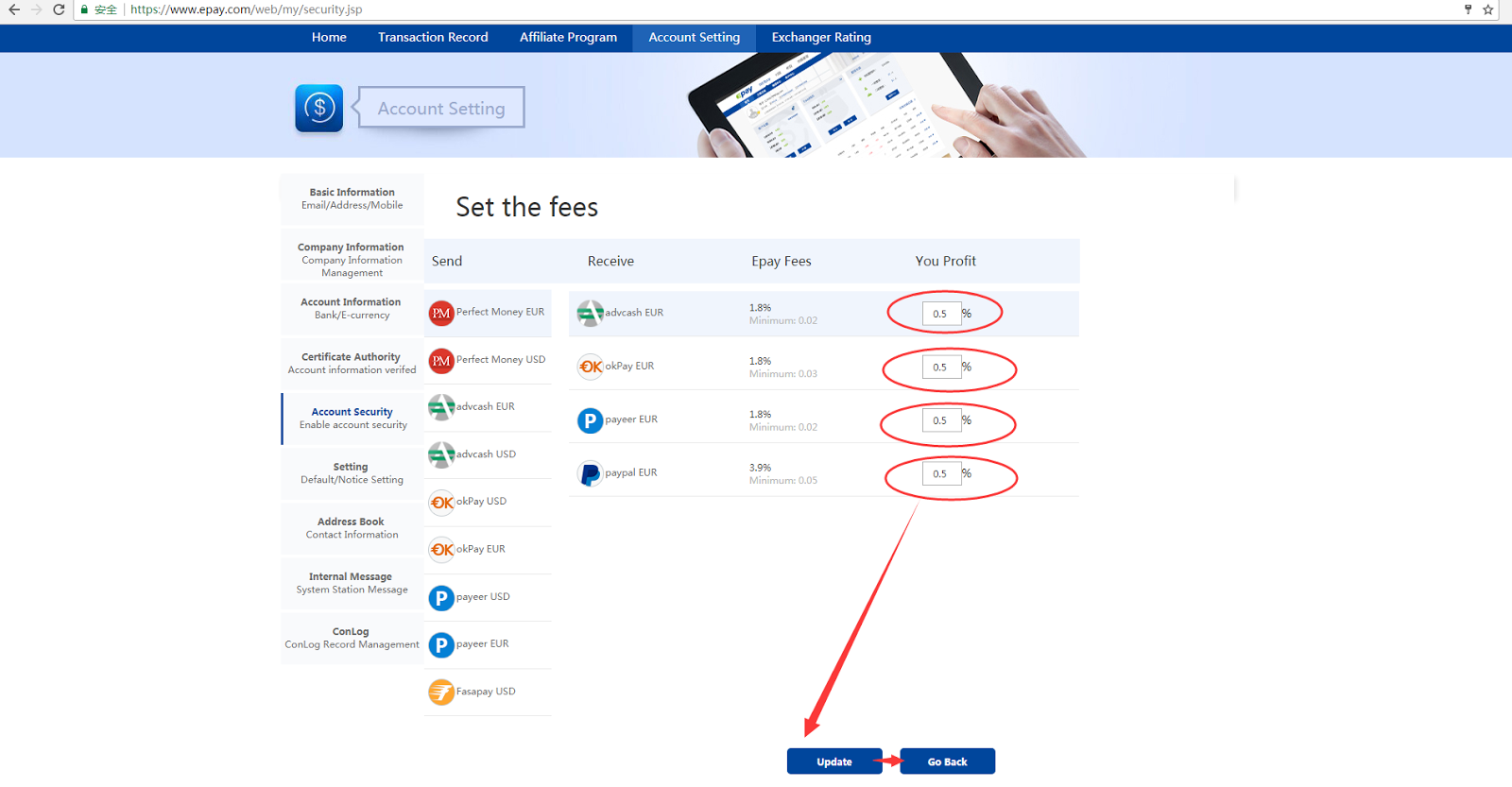Click the paypal EUR profit percentage field
Screen dimensions: 1512x787
coord(941,473)
